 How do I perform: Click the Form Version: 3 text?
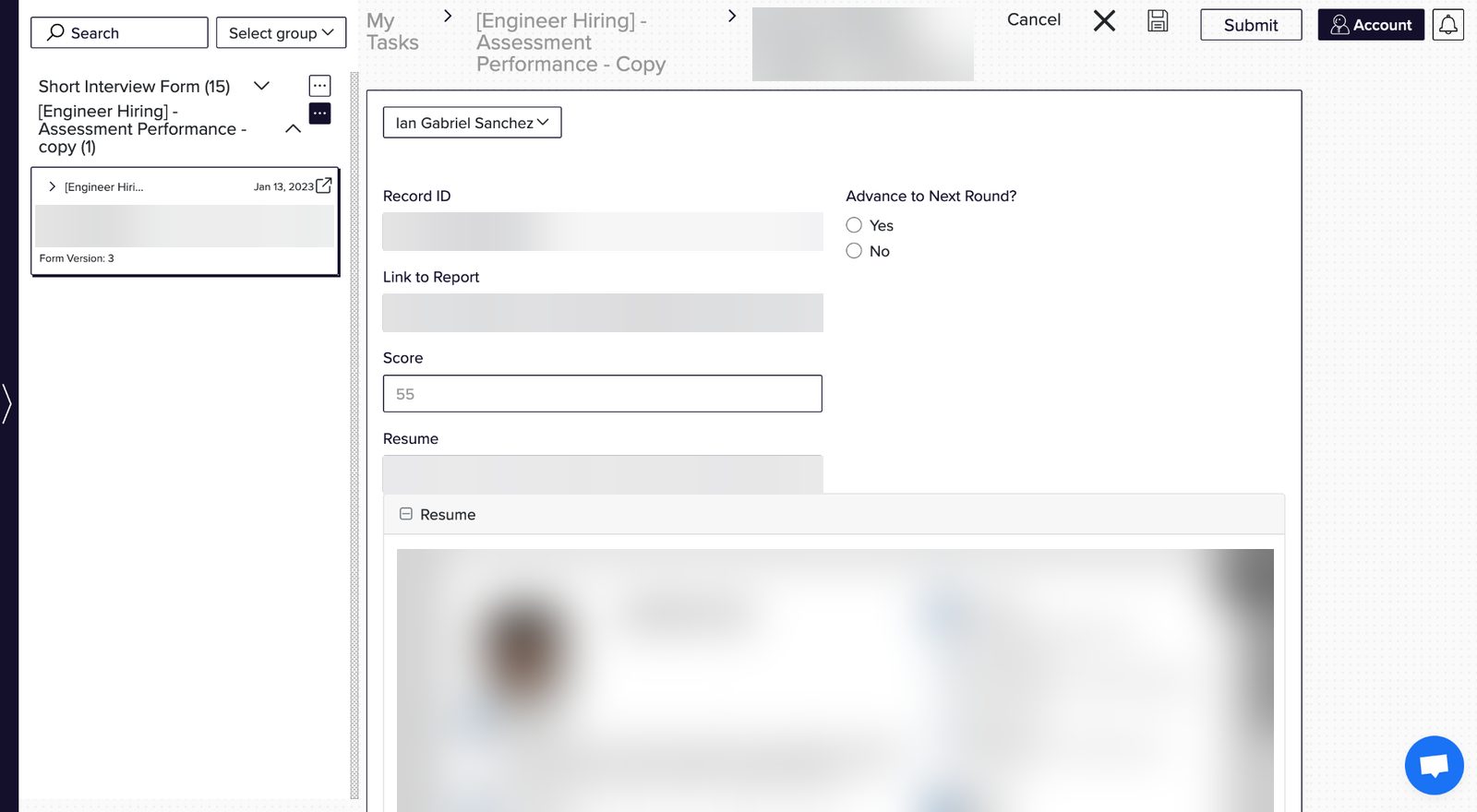77,258
